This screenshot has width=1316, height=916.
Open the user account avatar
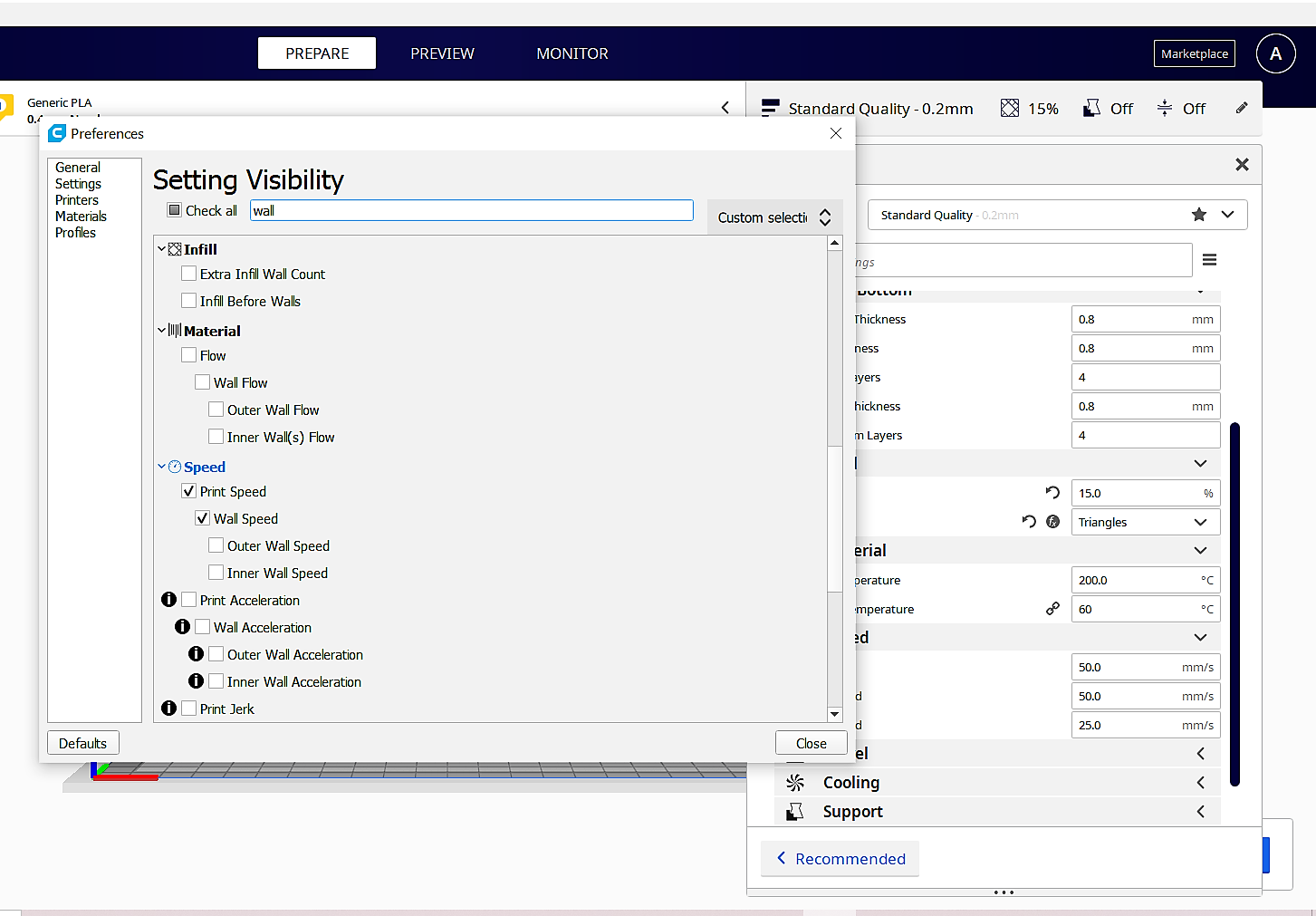[x=1275, y=53]
